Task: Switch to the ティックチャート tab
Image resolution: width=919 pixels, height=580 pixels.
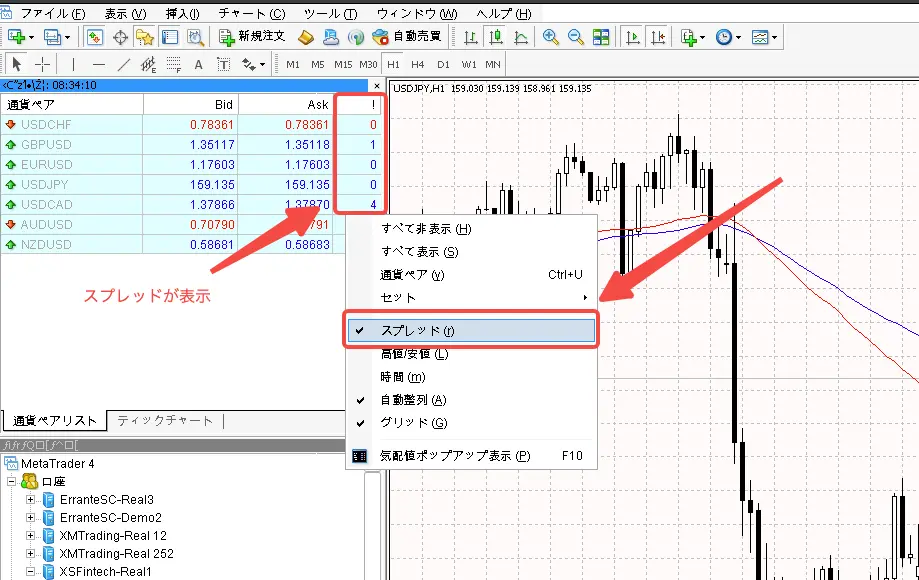Action: tap(164, 421)
